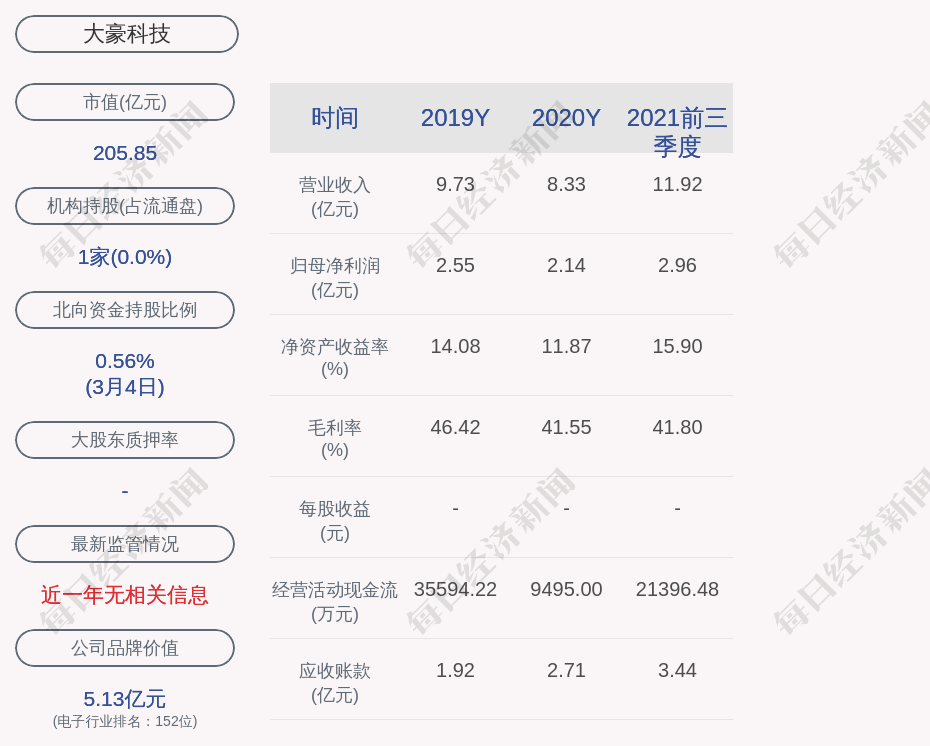930x746 pixels.
Task: Click the 应收账款 2021 value 3.44
Action: coord(677,670)
